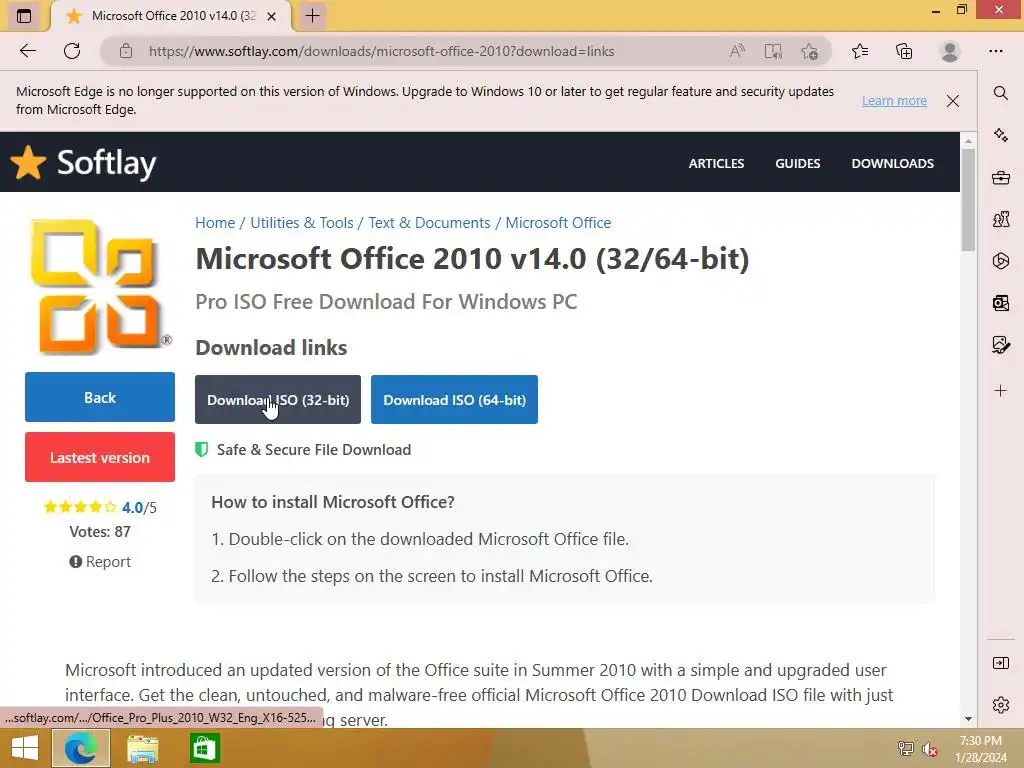This screenshot has height=768, width=1024.
Task: Open a new tab with the plus button
Action: 312,16
